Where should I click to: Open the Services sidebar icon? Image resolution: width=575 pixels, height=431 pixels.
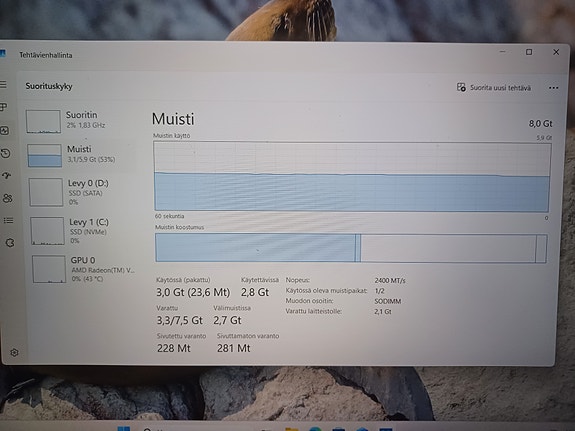pos(10,242)
